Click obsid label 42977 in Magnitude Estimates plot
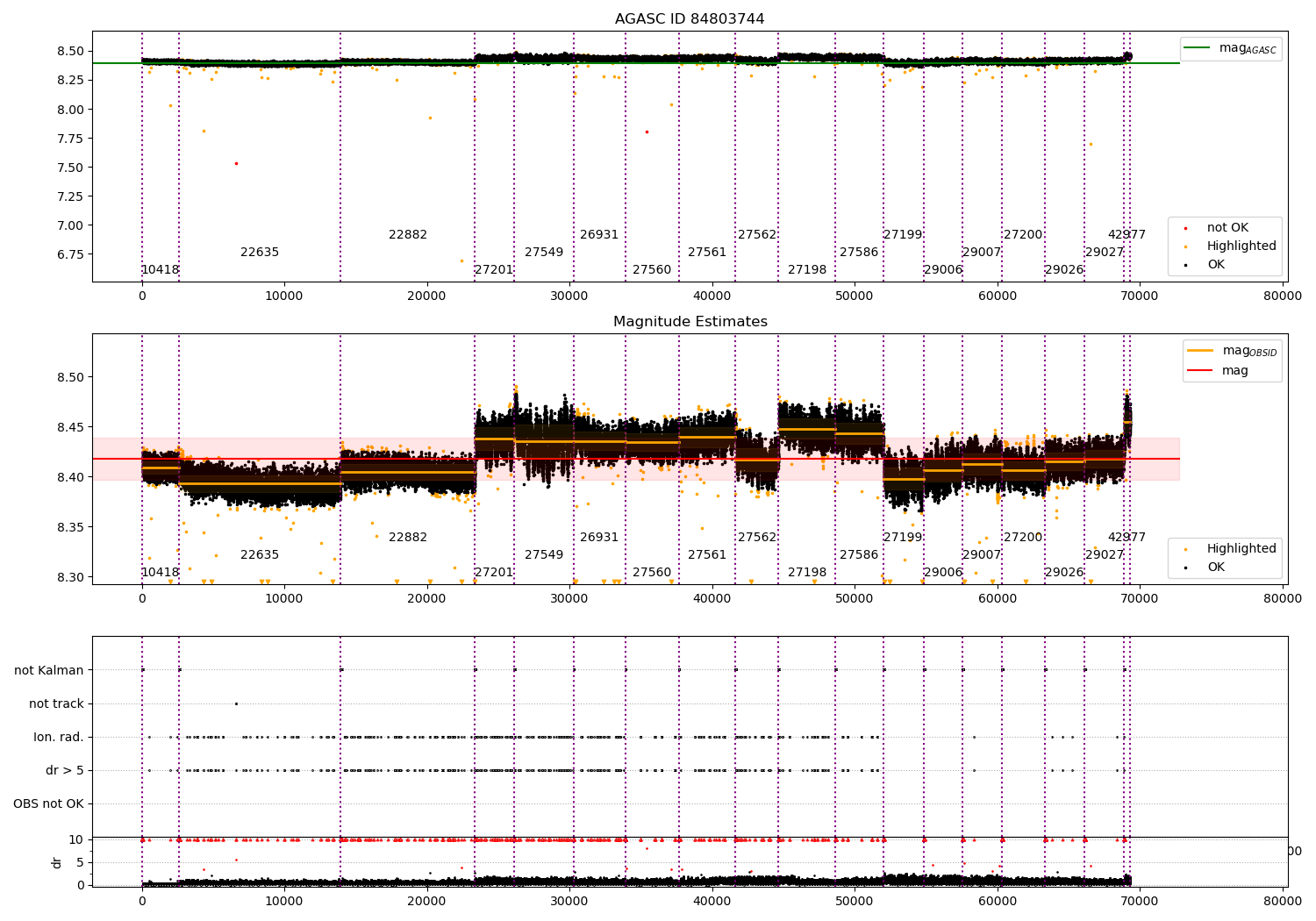 (1126, 538)
